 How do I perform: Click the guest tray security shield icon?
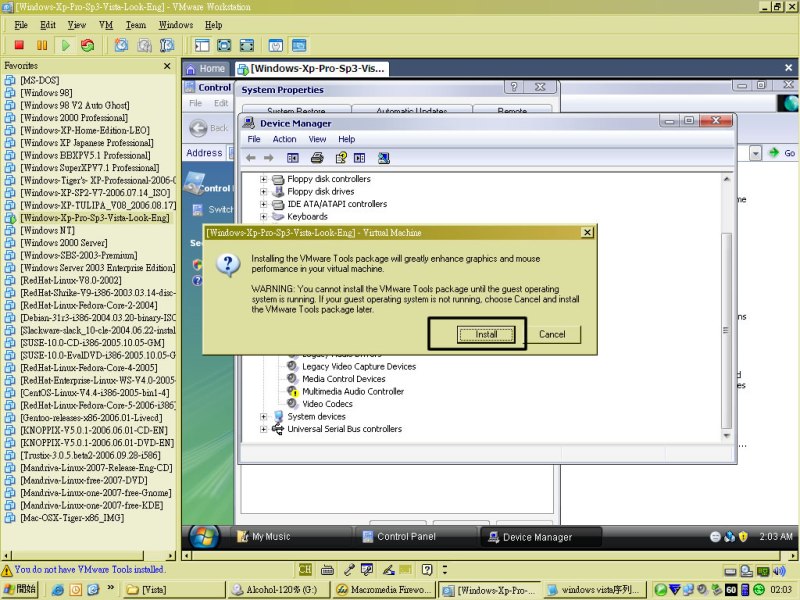(743, 537)
